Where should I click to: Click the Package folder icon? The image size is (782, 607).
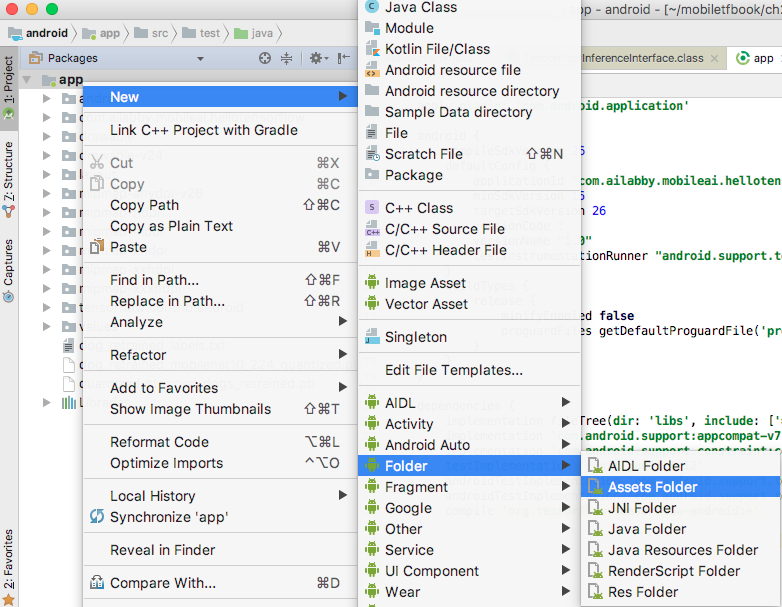click(372, 174)
